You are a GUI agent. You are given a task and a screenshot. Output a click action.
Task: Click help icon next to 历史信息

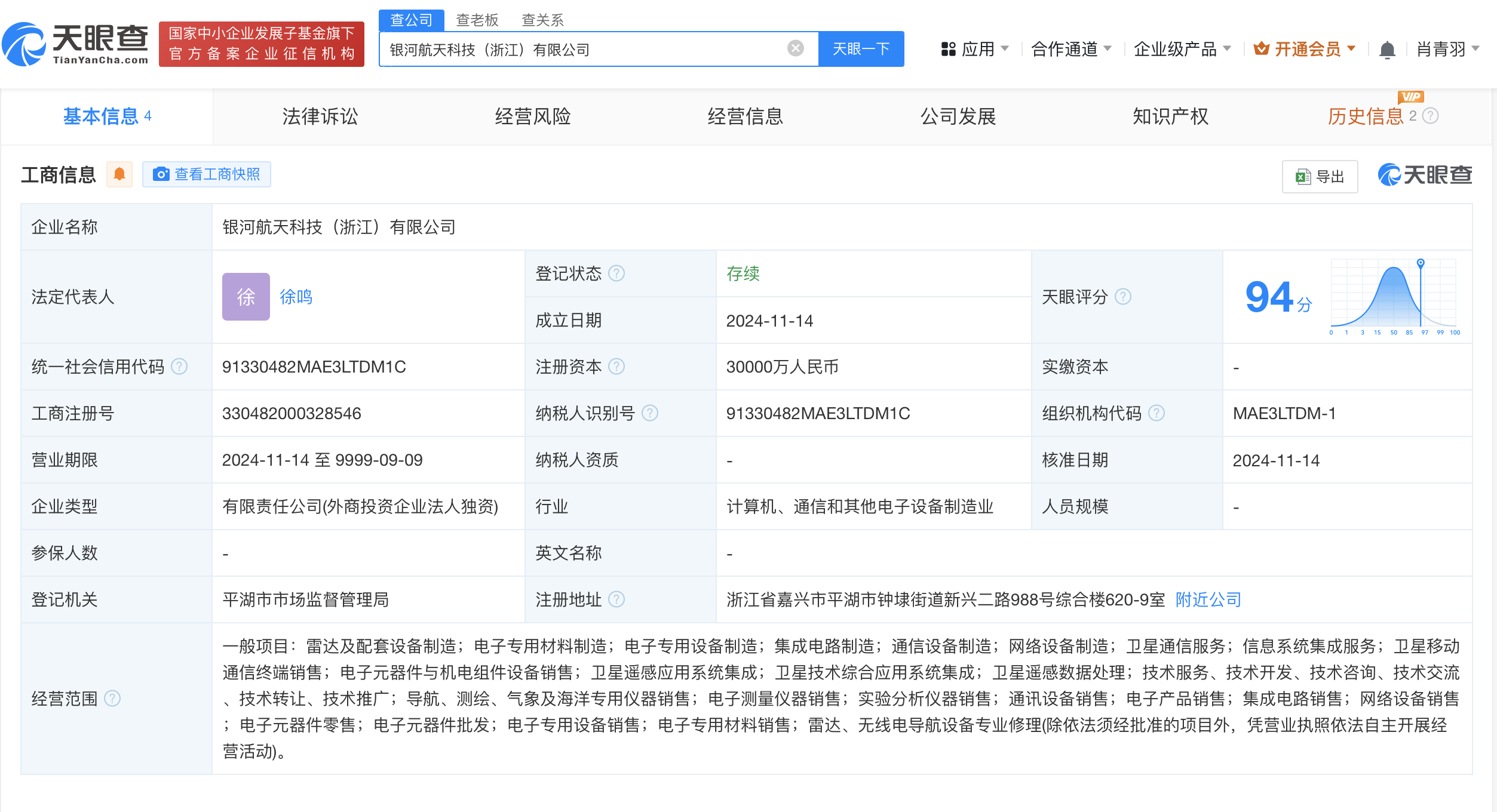pos(1430,116)
